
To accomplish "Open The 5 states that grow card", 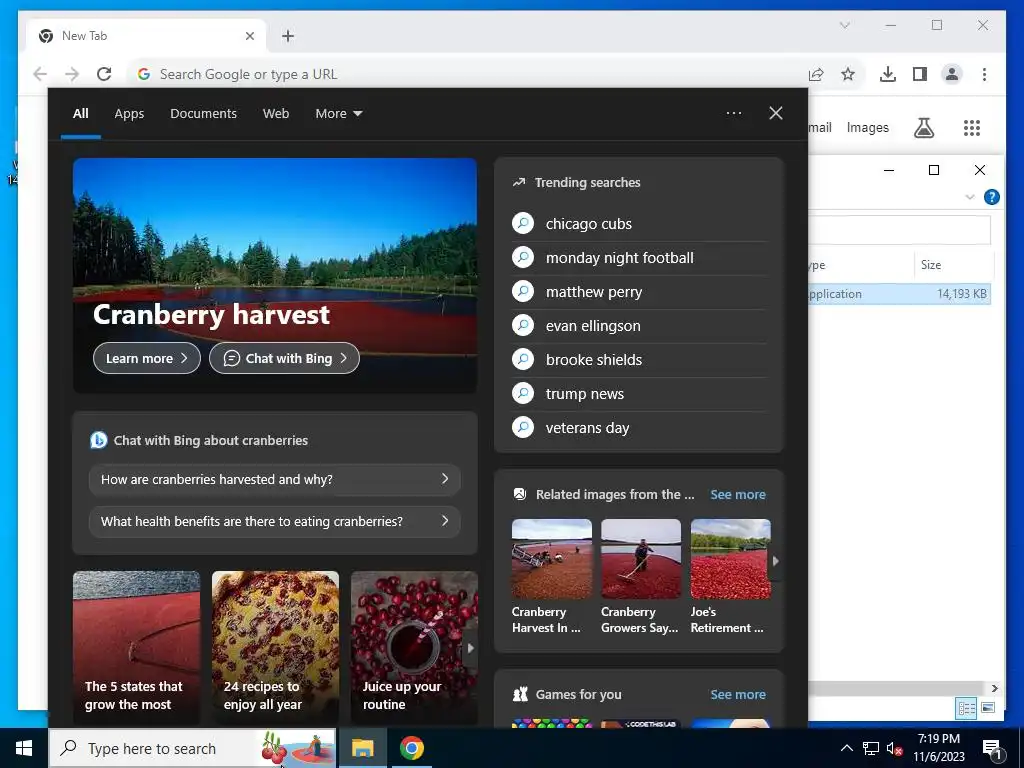I will pyautogui.click(x=136, y=647).
